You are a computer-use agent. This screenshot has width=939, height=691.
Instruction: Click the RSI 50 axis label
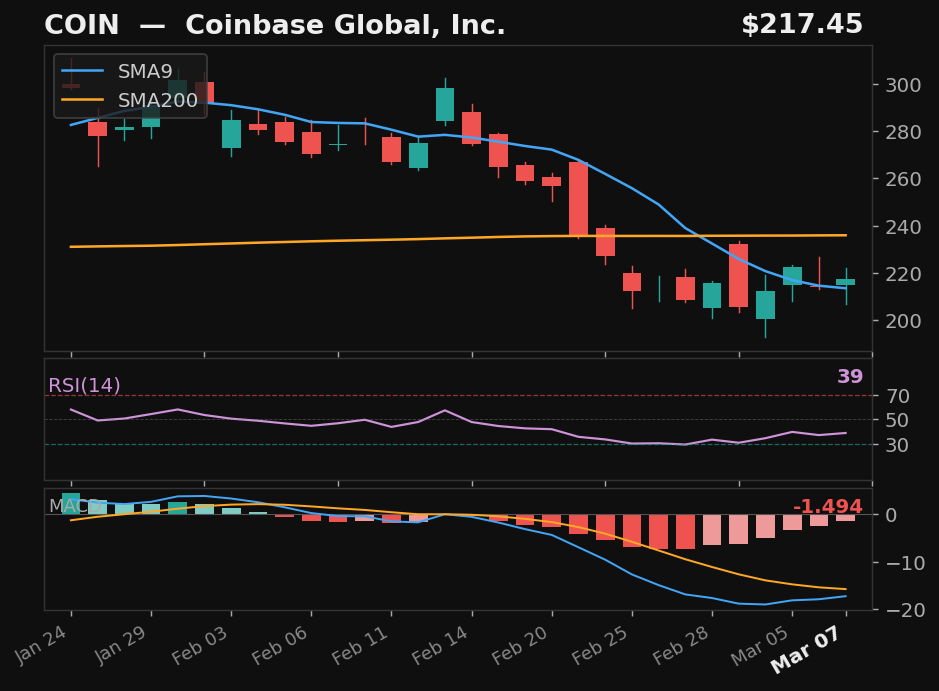898,420
